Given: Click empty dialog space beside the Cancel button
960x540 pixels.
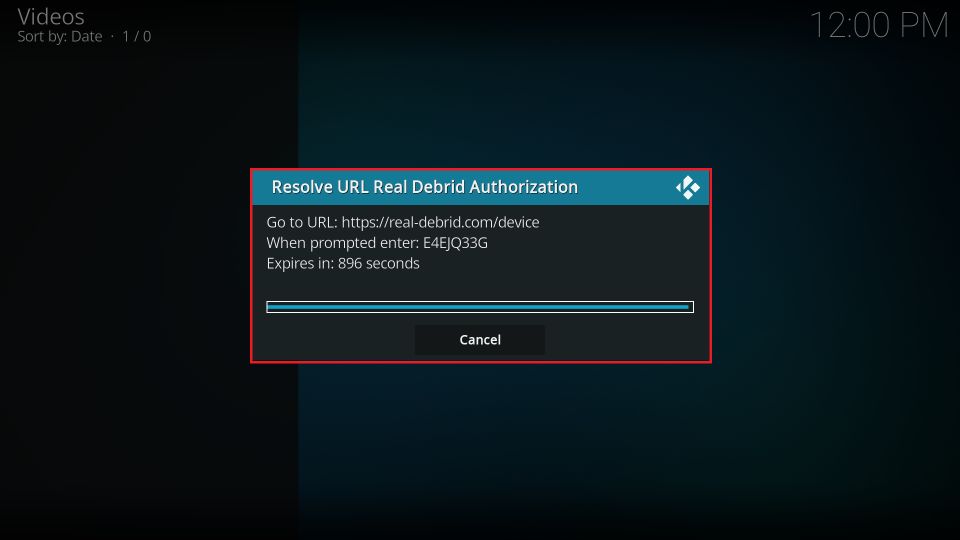Looking at the screenshot, I should pyautogui.click(x=624, y=340).
